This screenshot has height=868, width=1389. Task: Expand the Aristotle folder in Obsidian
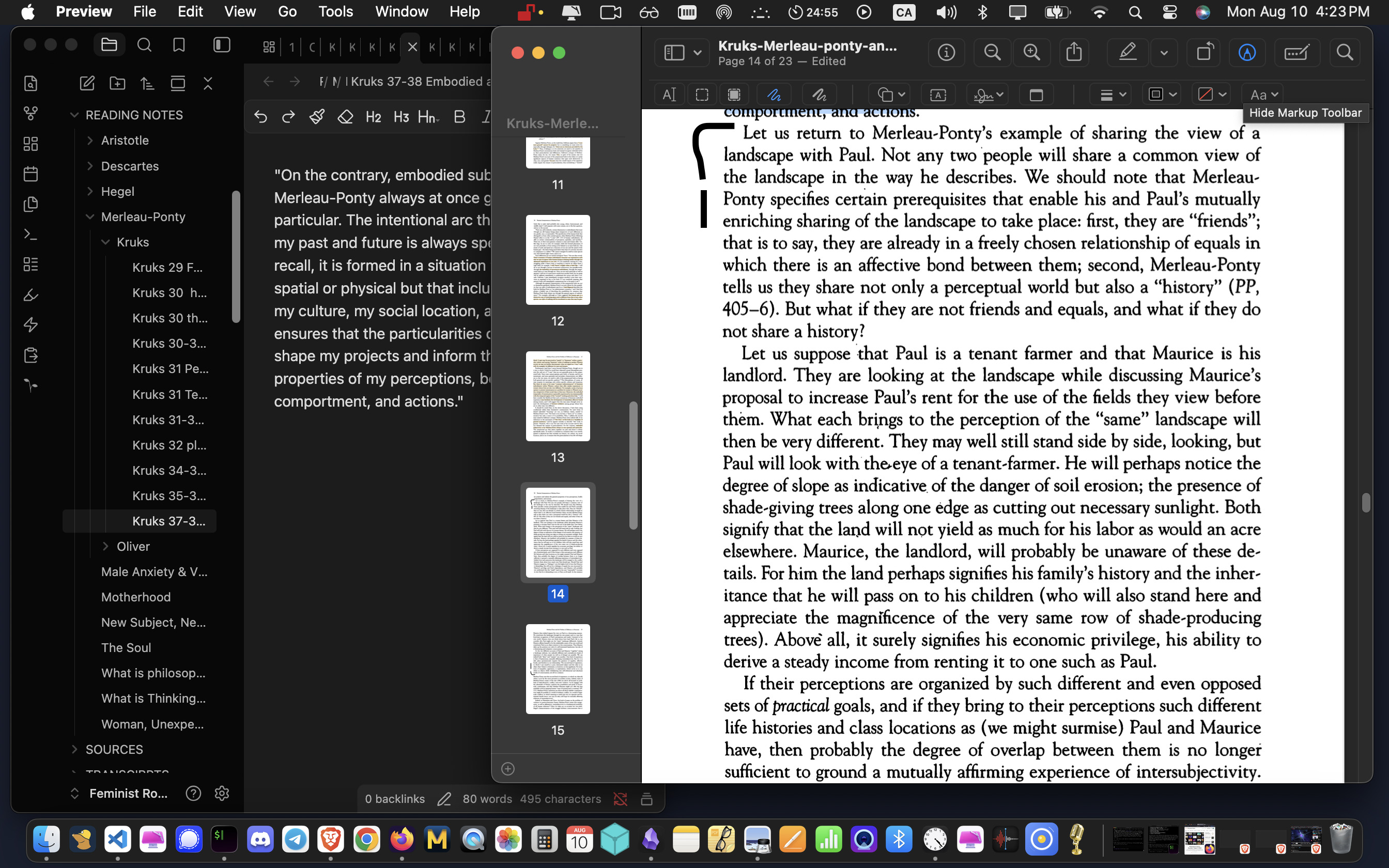click(x=89, y=141)
